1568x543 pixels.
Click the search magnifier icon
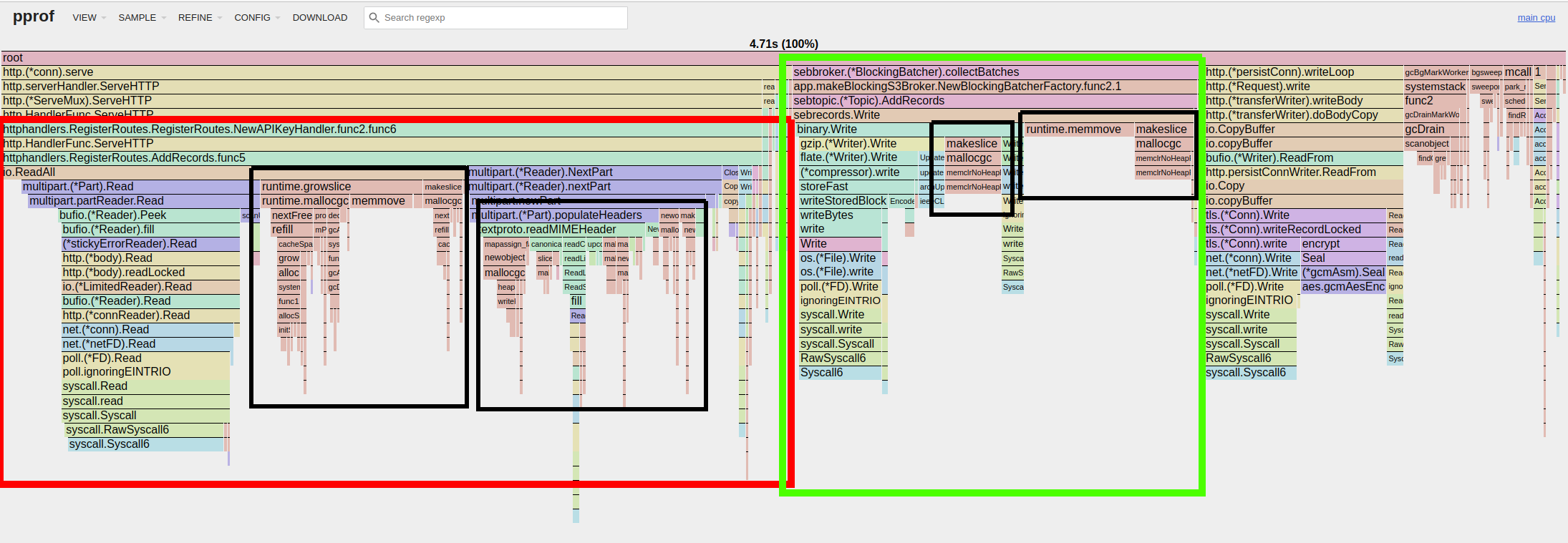tap(374, 18)
